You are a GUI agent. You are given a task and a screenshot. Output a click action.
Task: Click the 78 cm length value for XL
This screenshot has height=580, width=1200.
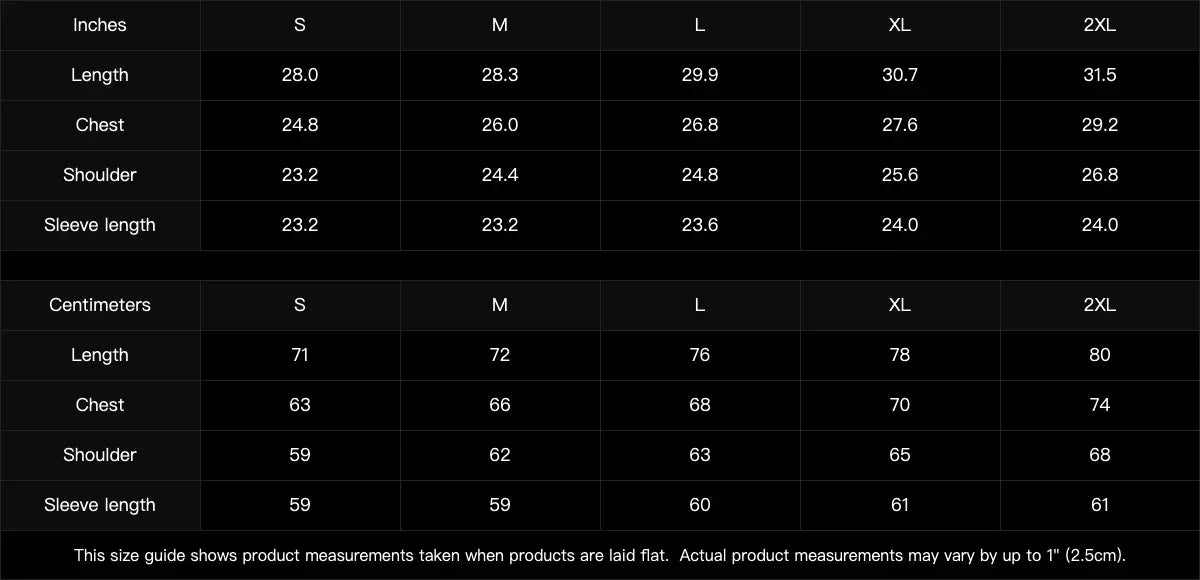coord(900,355)
